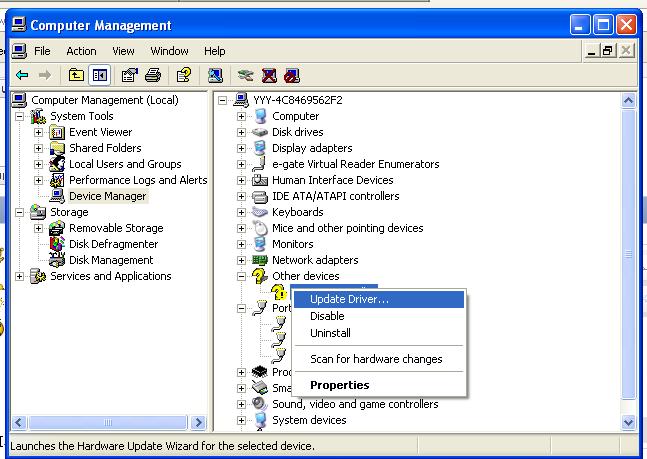Select the Computer device category
Viewport: 647px width, 459px height.
[295, 116]
